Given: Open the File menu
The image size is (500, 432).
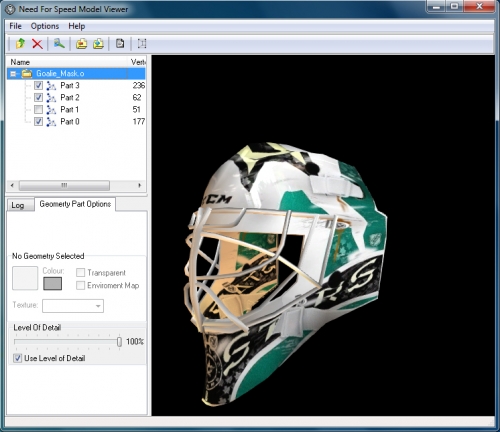Looking at the screenshot, I should pyautogui.click(x=15, y=26).
